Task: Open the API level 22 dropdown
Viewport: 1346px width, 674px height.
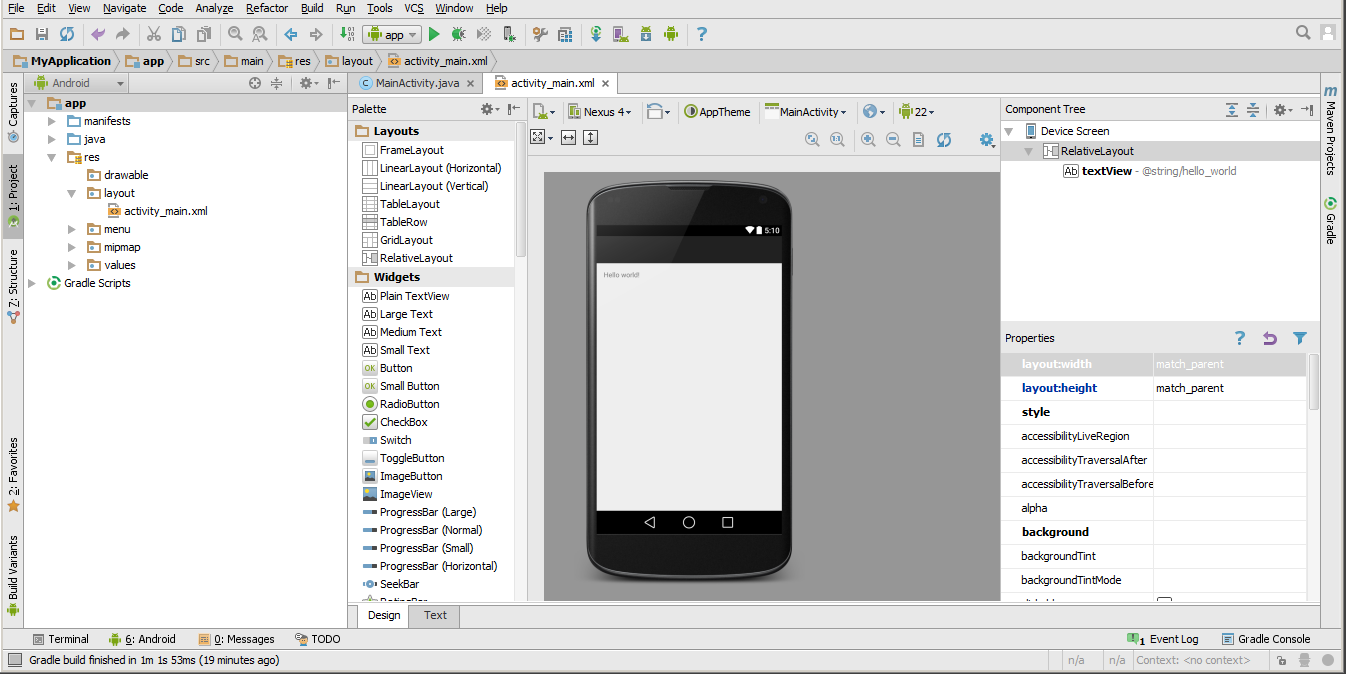Action: 919,111
